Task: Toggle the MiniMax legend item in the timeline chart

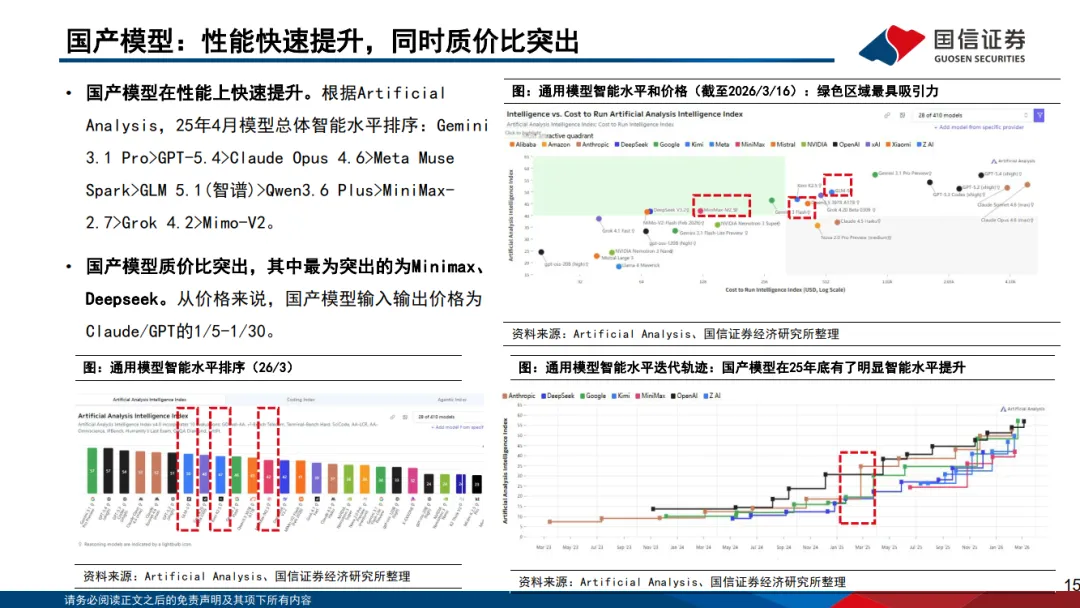Action: pos(651,396)
